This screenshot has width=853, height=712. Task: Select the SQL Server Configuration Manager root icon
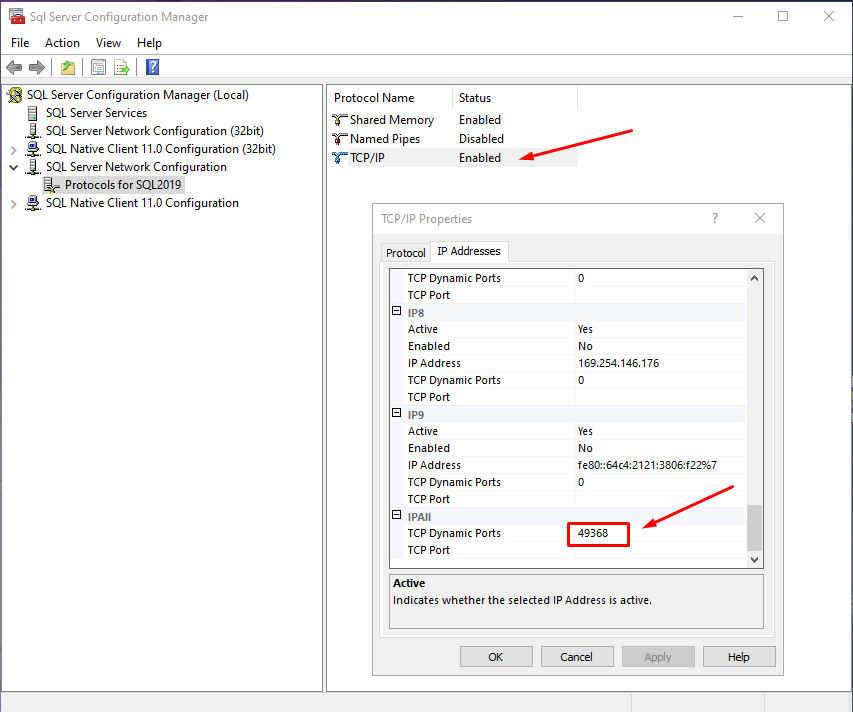[x=13, y=94]
